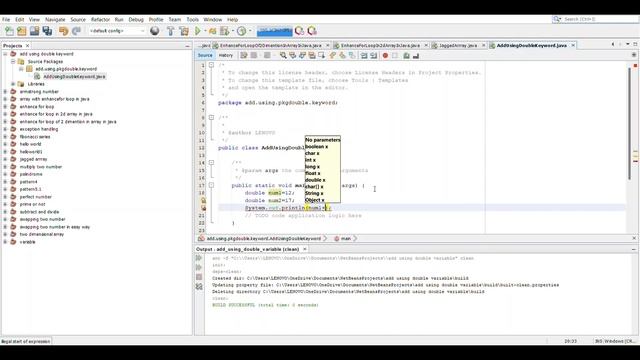Open the Tools menu
640x360 pixels.
(x=192, y=20)
